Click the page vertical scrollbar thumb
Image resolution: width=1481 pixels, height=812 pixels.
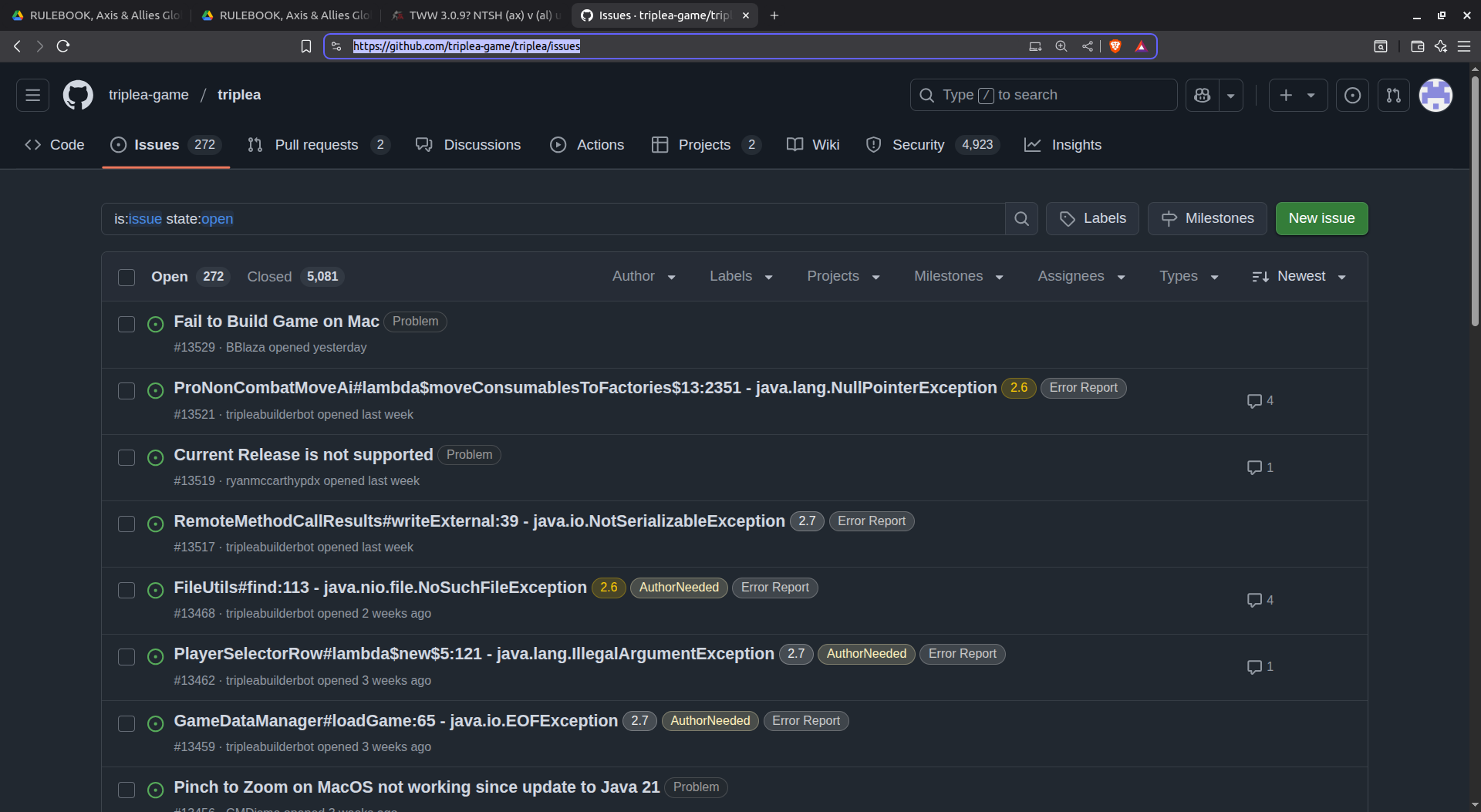point(1475,200)
